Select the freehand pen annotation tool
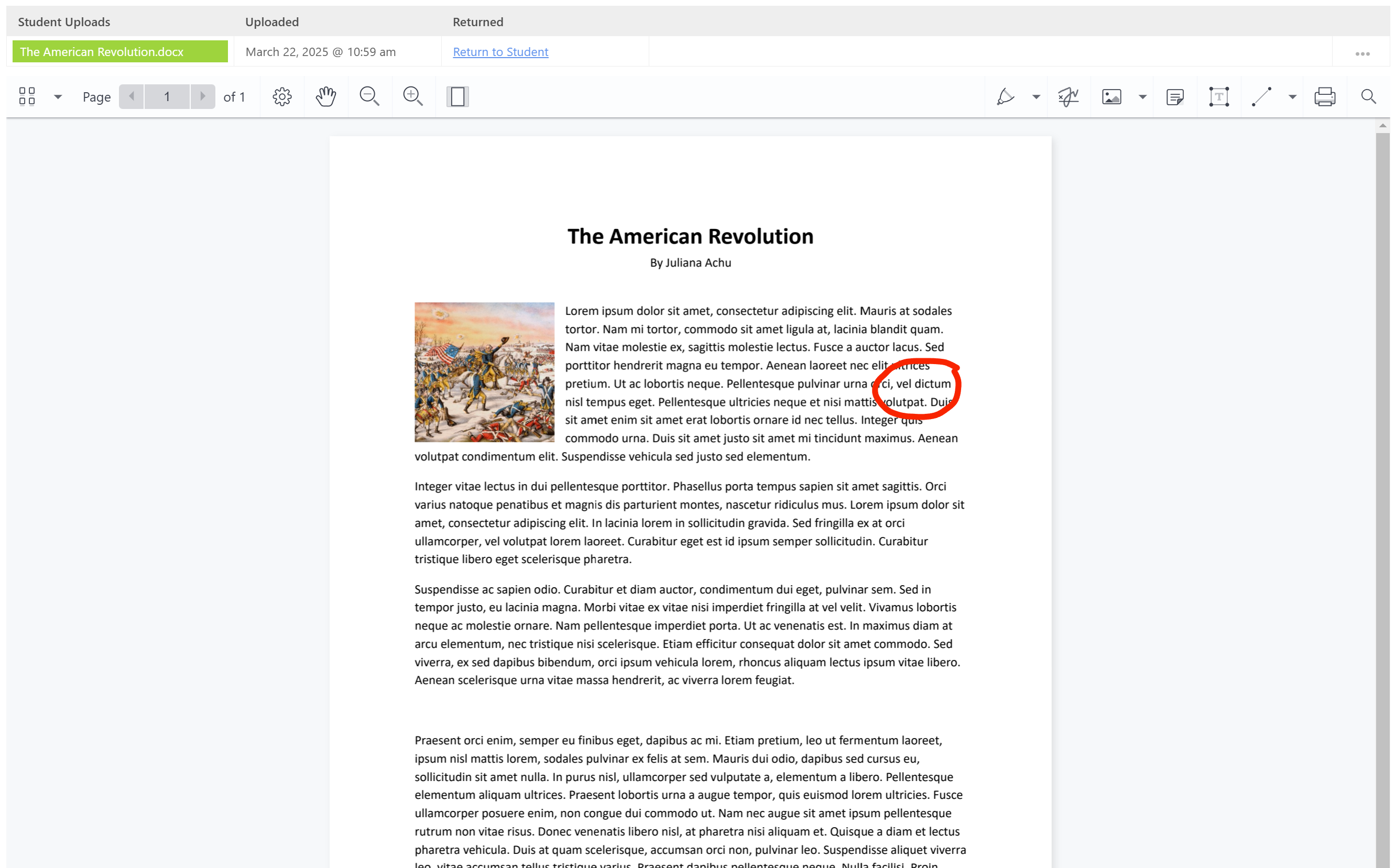The height and width of the screenshot is (868, 1395). [1005, 96]
